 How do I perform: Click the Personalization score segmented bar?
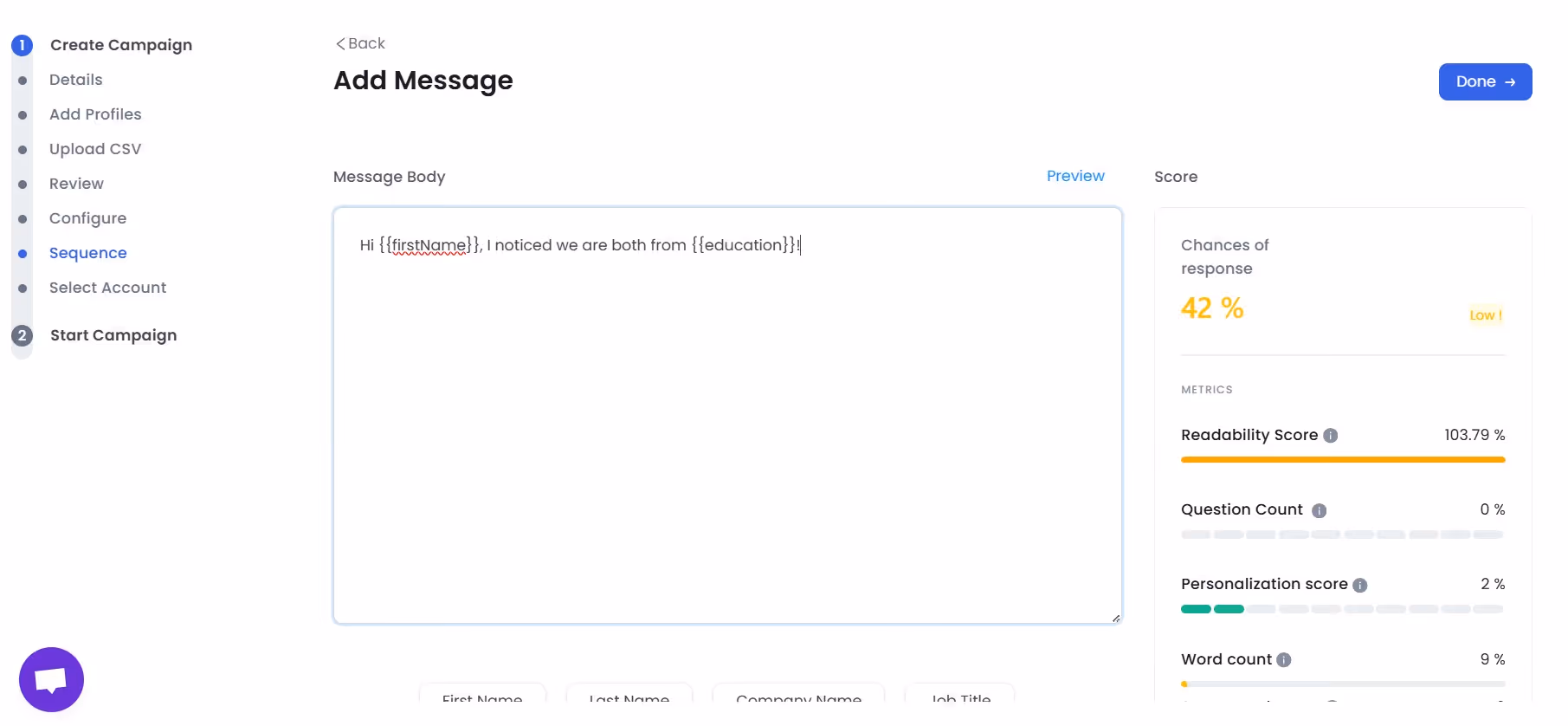pyautogui.click(x=1343, y=609)
